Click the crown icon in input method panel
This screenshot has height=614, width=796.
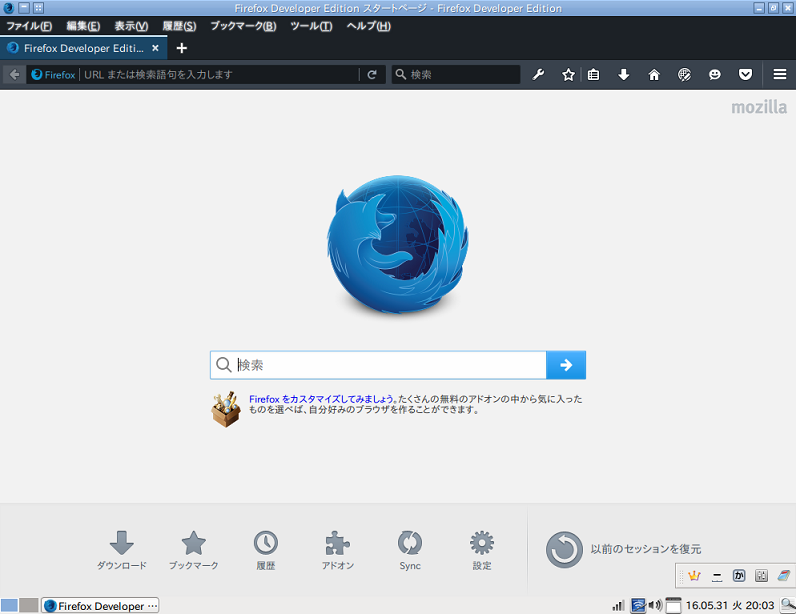(x=694, y=575)
